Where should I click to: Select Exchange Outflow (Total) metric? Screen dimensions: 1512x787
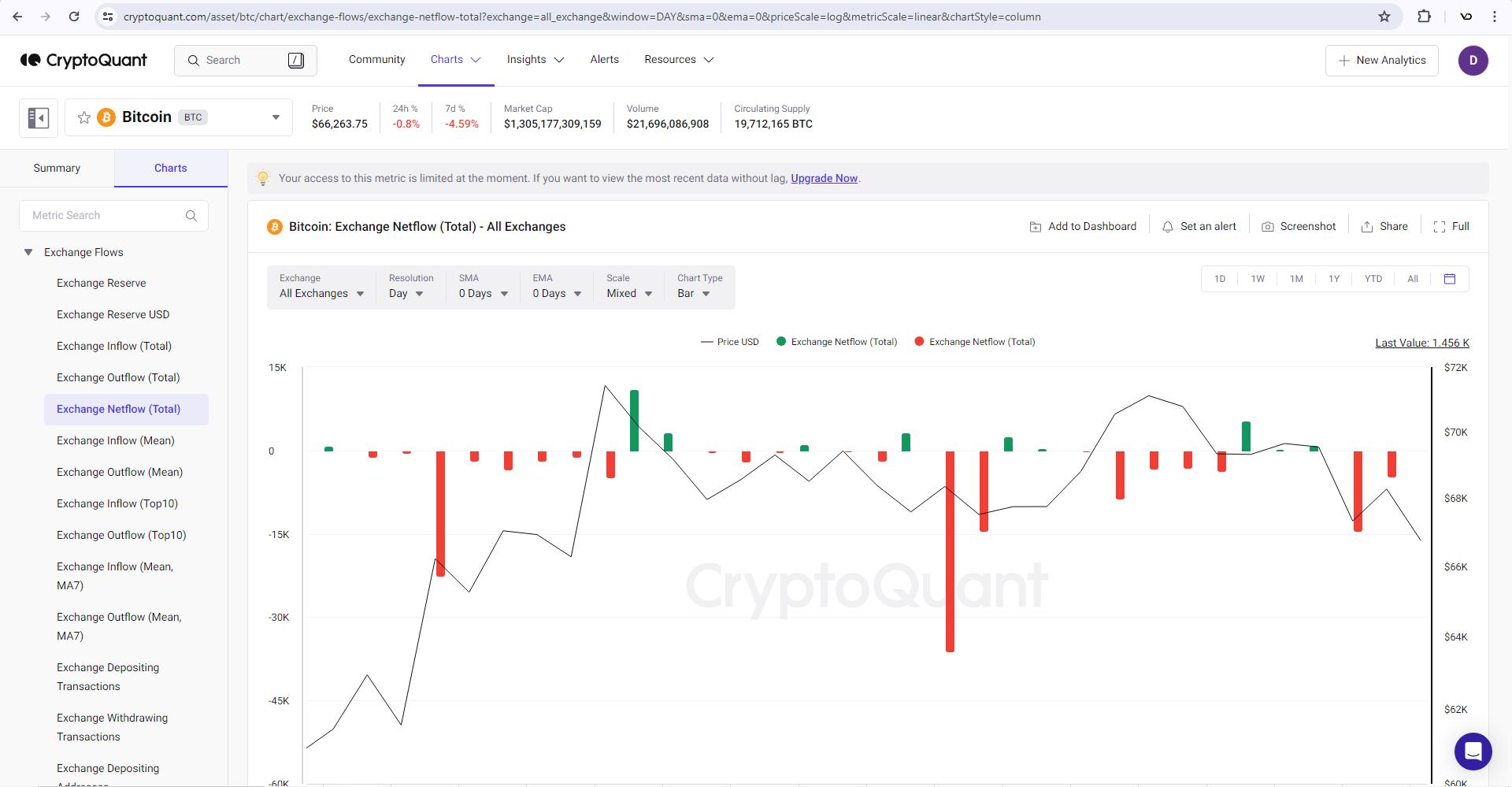(118, 378)
